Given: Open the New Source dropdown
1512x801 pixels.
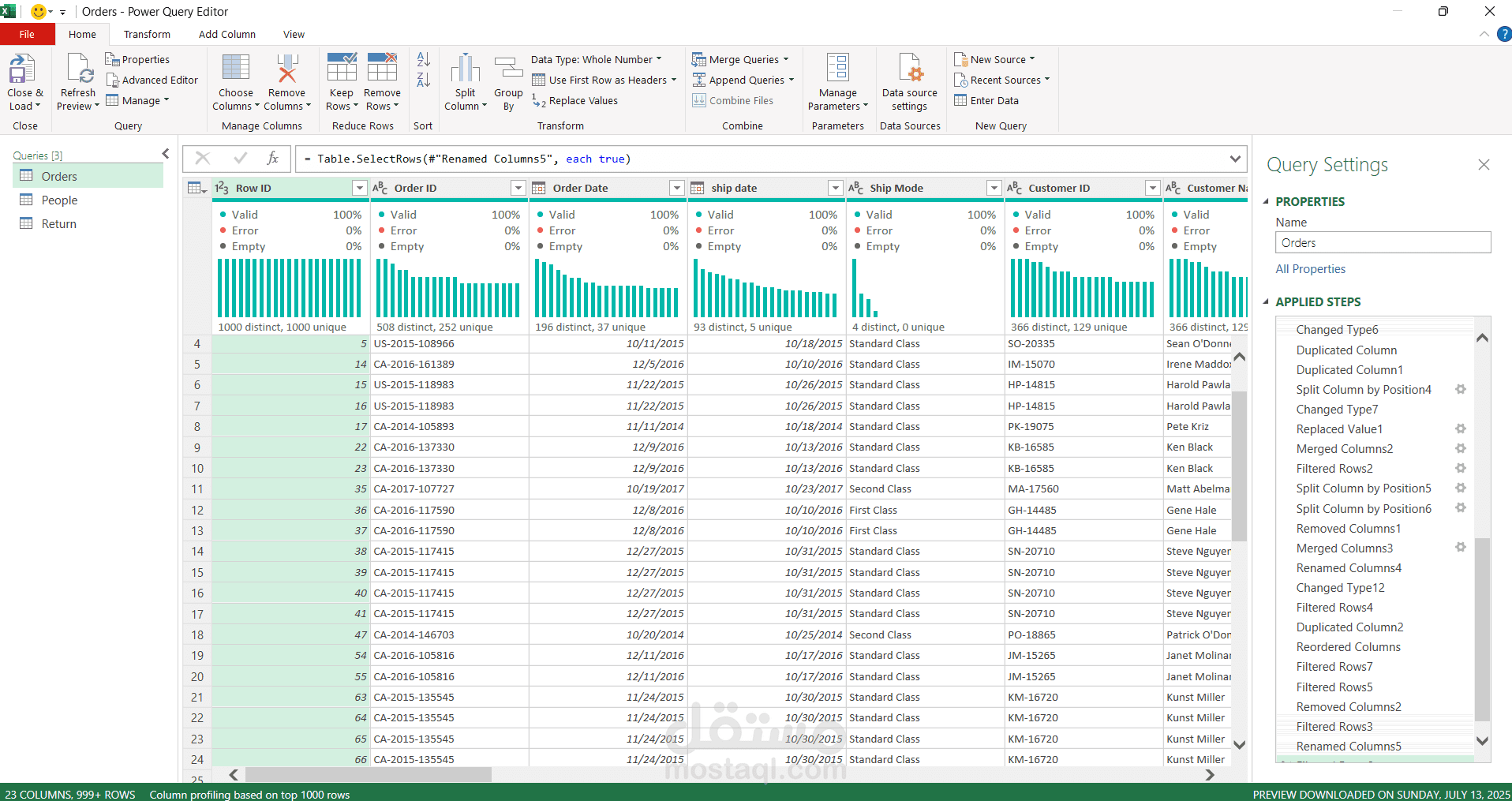Looking at the screenshot, I should 994,60.
